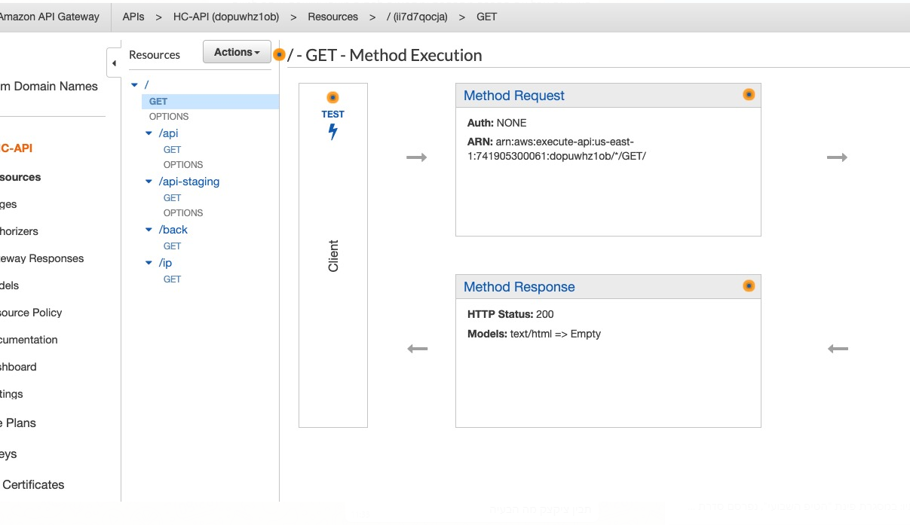Click the Resources breadcrumb
910x525 pixels.
coord(333,17)
